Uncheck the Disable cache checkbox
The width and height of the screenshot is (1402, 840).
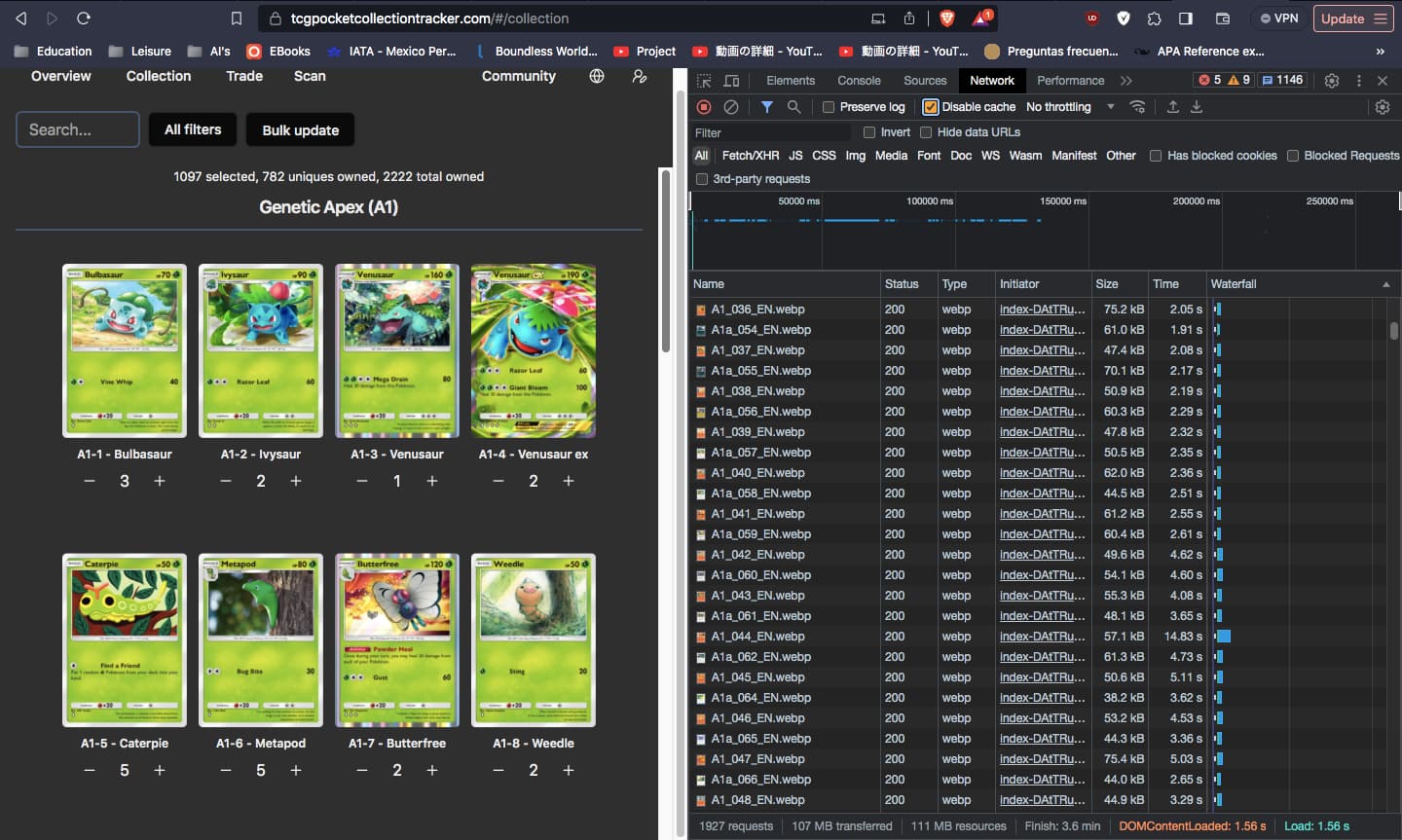(x=930, y=107)
